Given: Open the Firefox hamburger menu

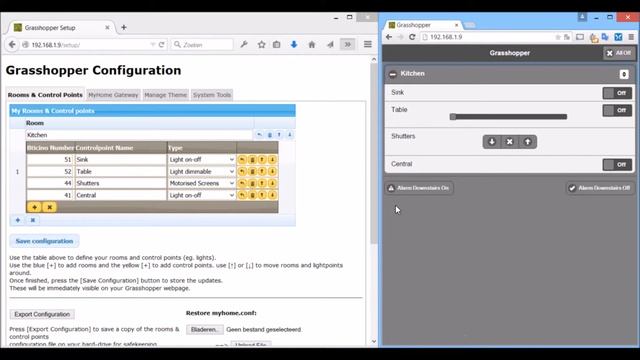Looking at the screenshot, I should click(368, 44).
